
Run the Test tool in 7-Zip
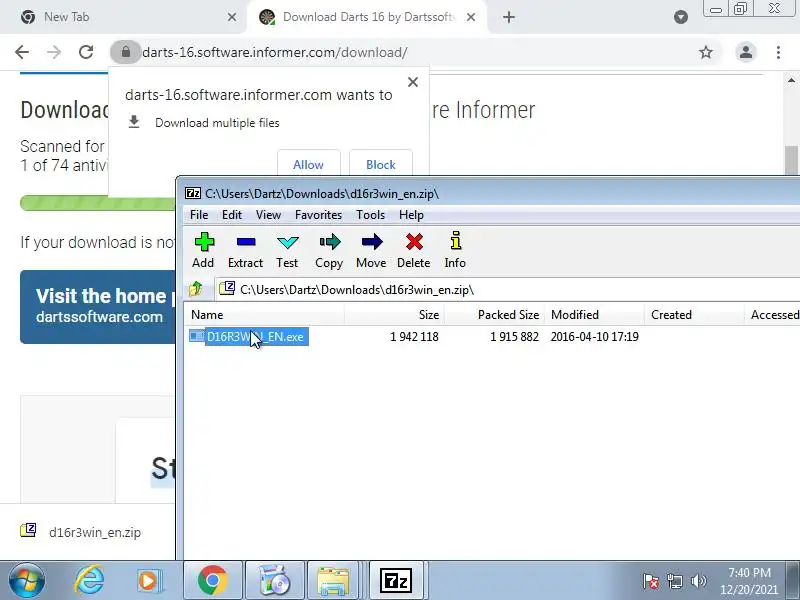287,250
